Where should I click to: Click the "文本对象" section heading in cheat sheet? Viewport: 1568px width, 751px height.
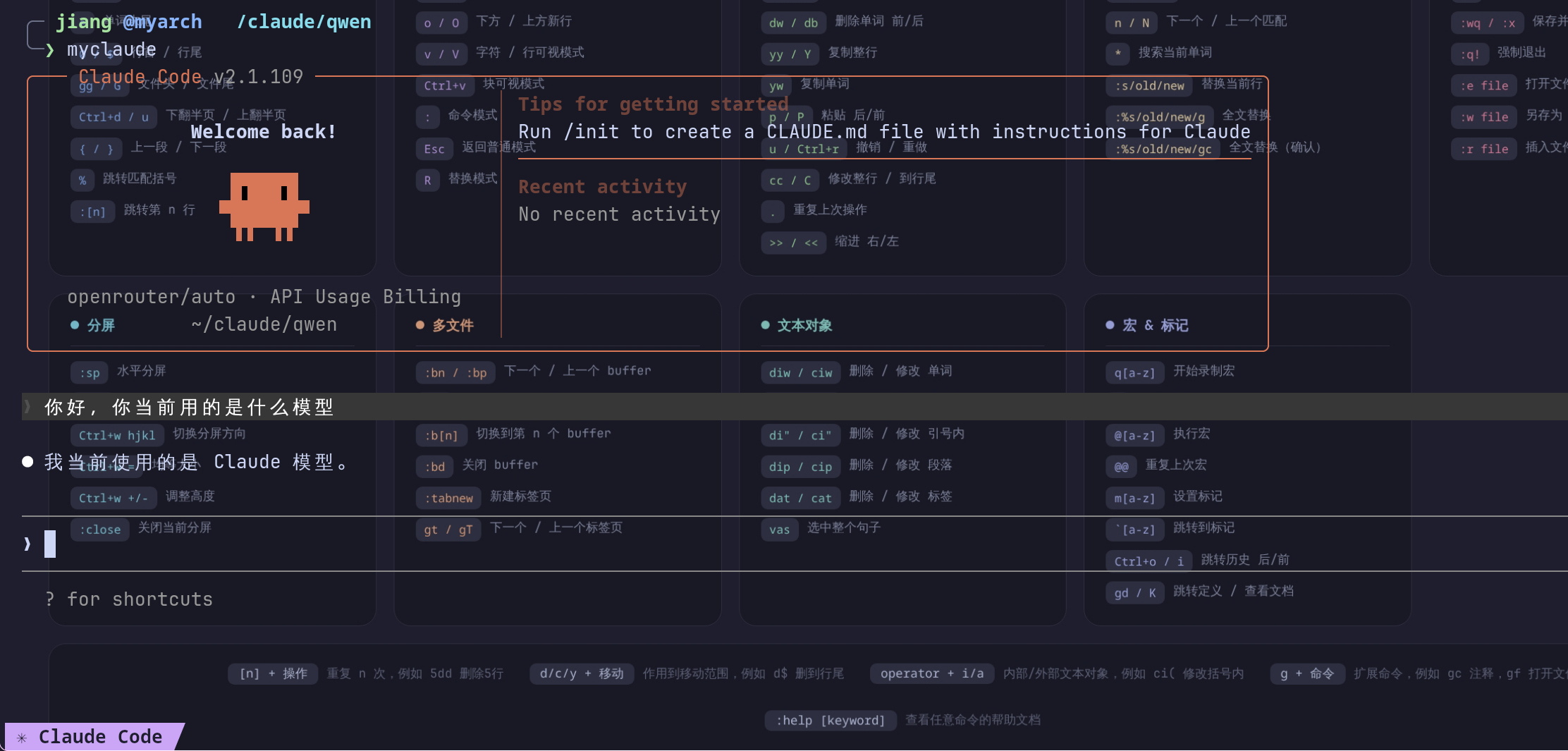click(x=804, y=325)
